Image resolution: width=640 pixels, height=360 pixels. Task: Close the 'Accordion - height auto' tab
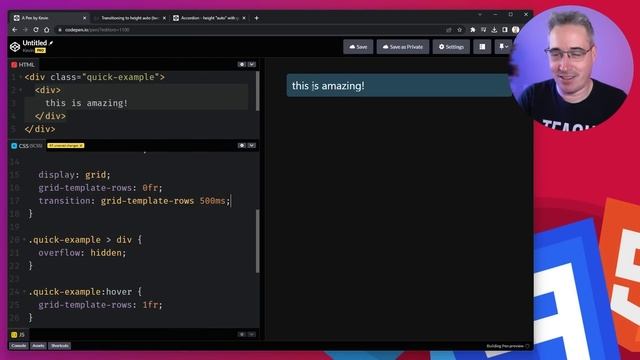(244, 18)
